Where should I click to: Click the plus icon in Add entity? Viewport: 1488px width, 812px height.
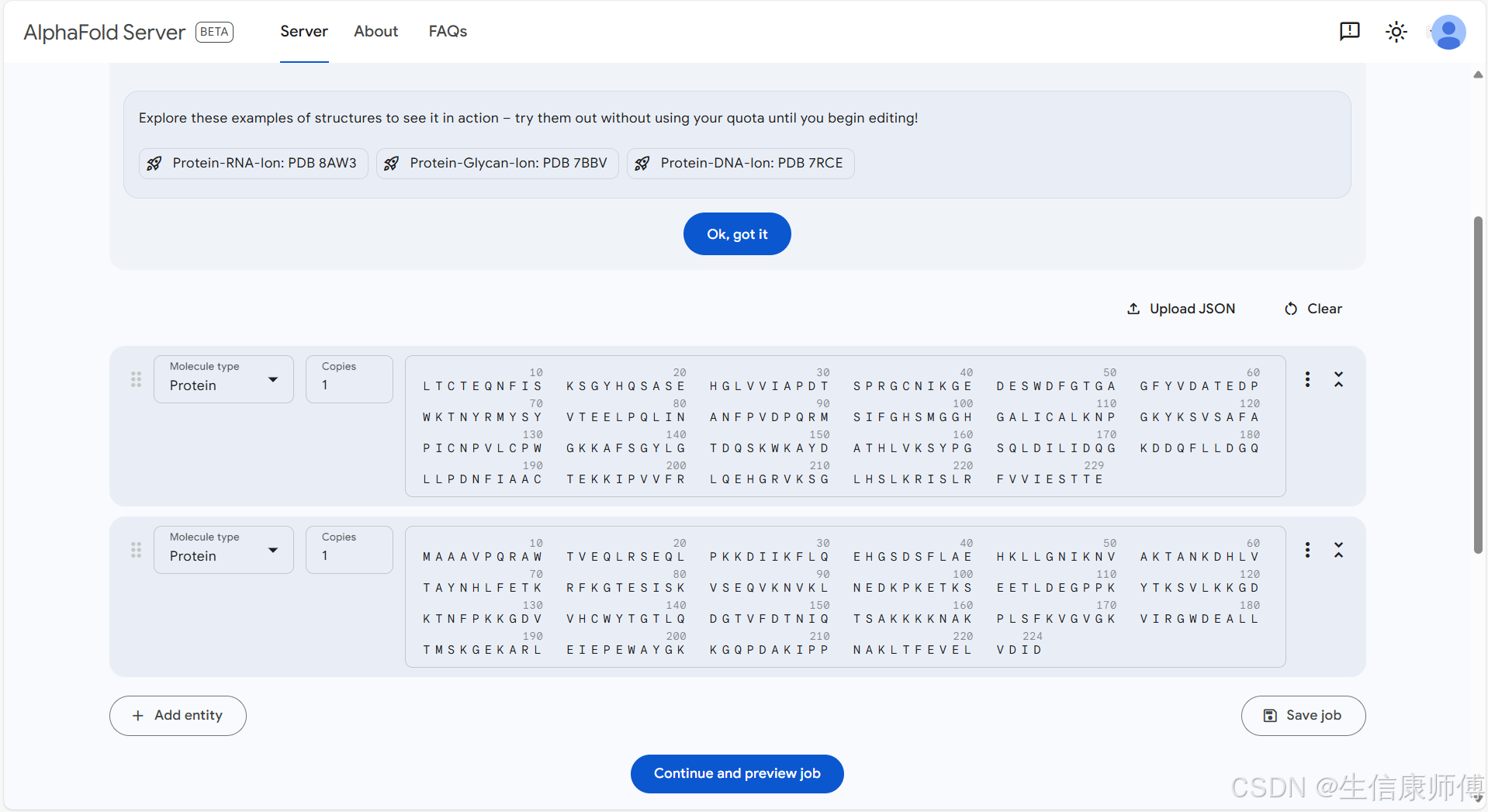click(x=138, y=716)
